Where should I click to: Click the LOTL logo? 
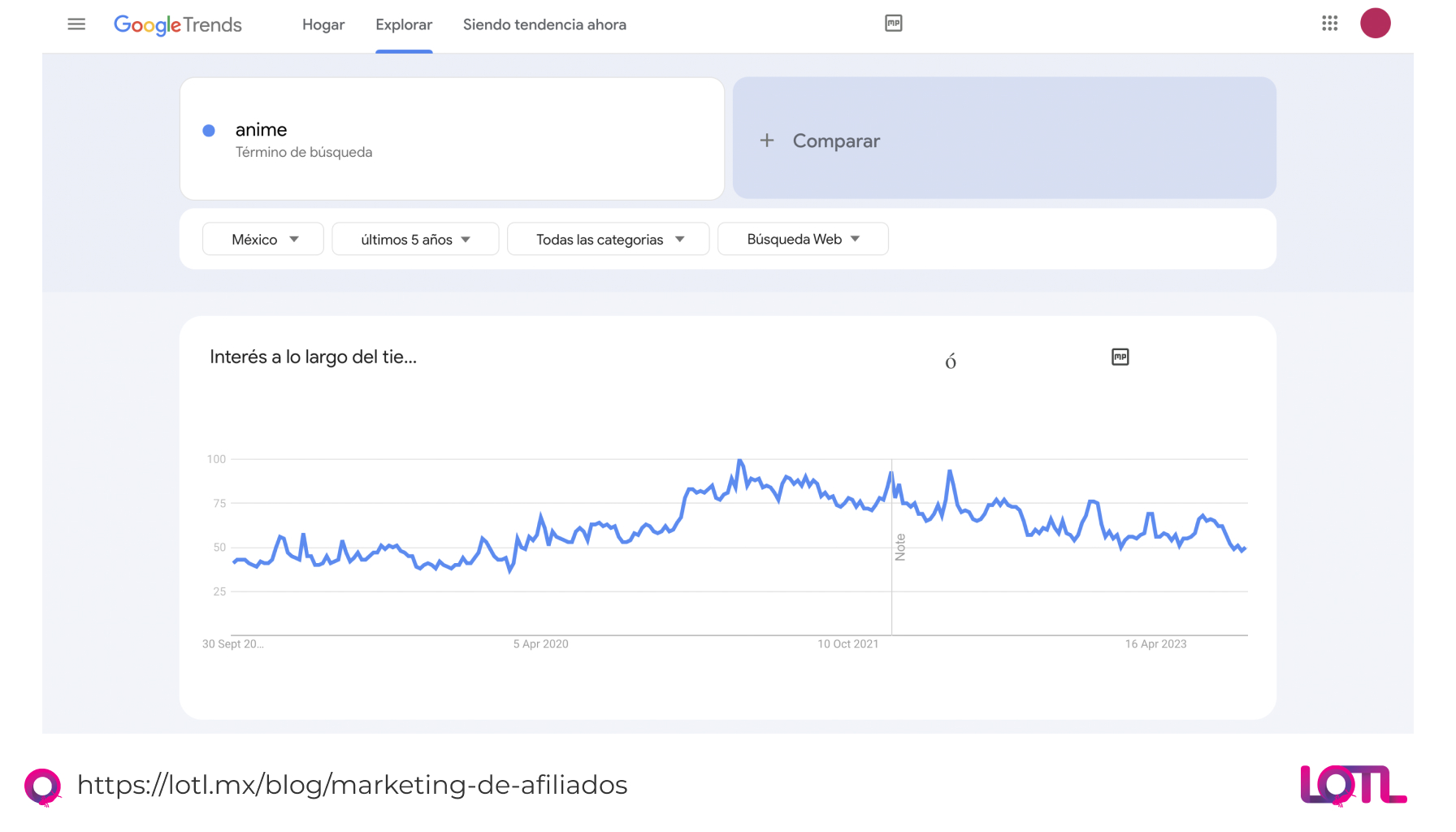[1353, 785]
